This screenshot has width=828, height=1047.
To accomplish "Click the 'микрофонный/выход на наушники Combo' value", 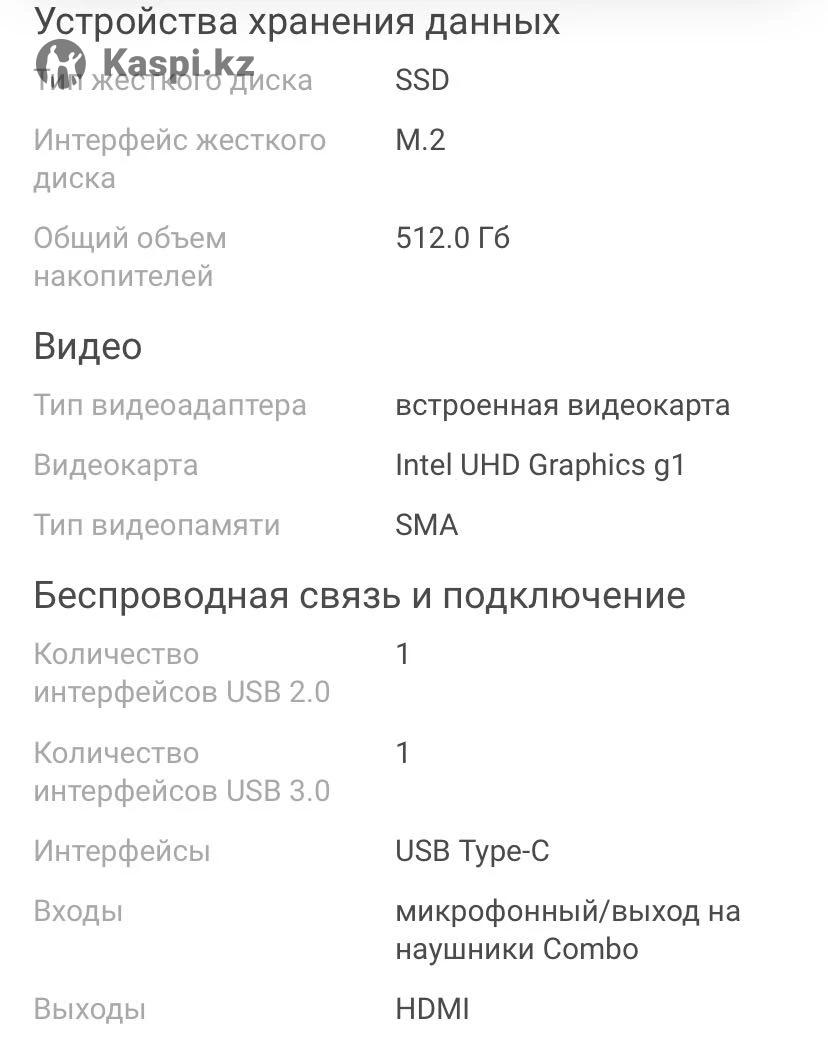I will click(x=568, y=930).
